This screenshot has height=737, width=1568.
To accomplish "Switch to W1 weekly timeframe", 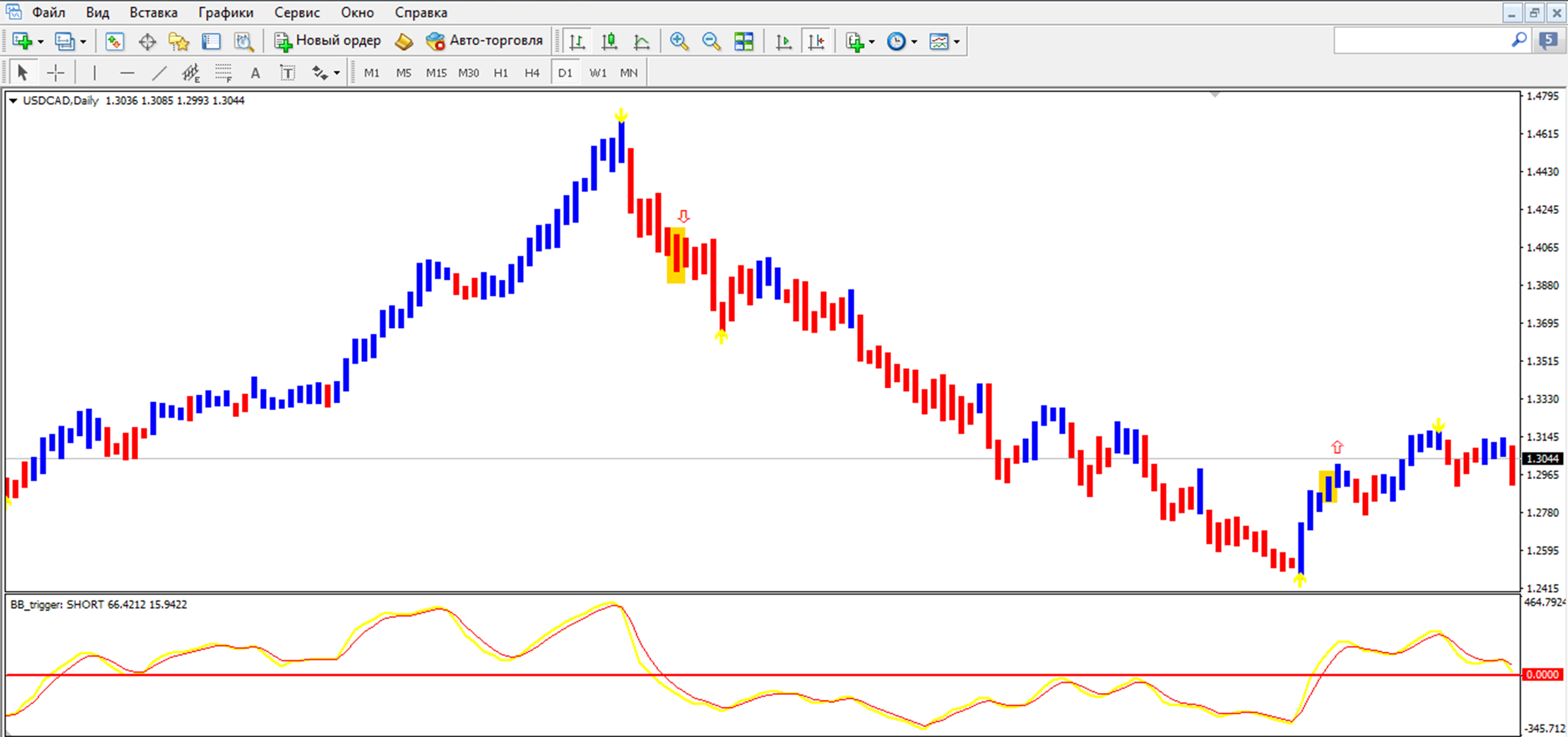I will [598, 73].
